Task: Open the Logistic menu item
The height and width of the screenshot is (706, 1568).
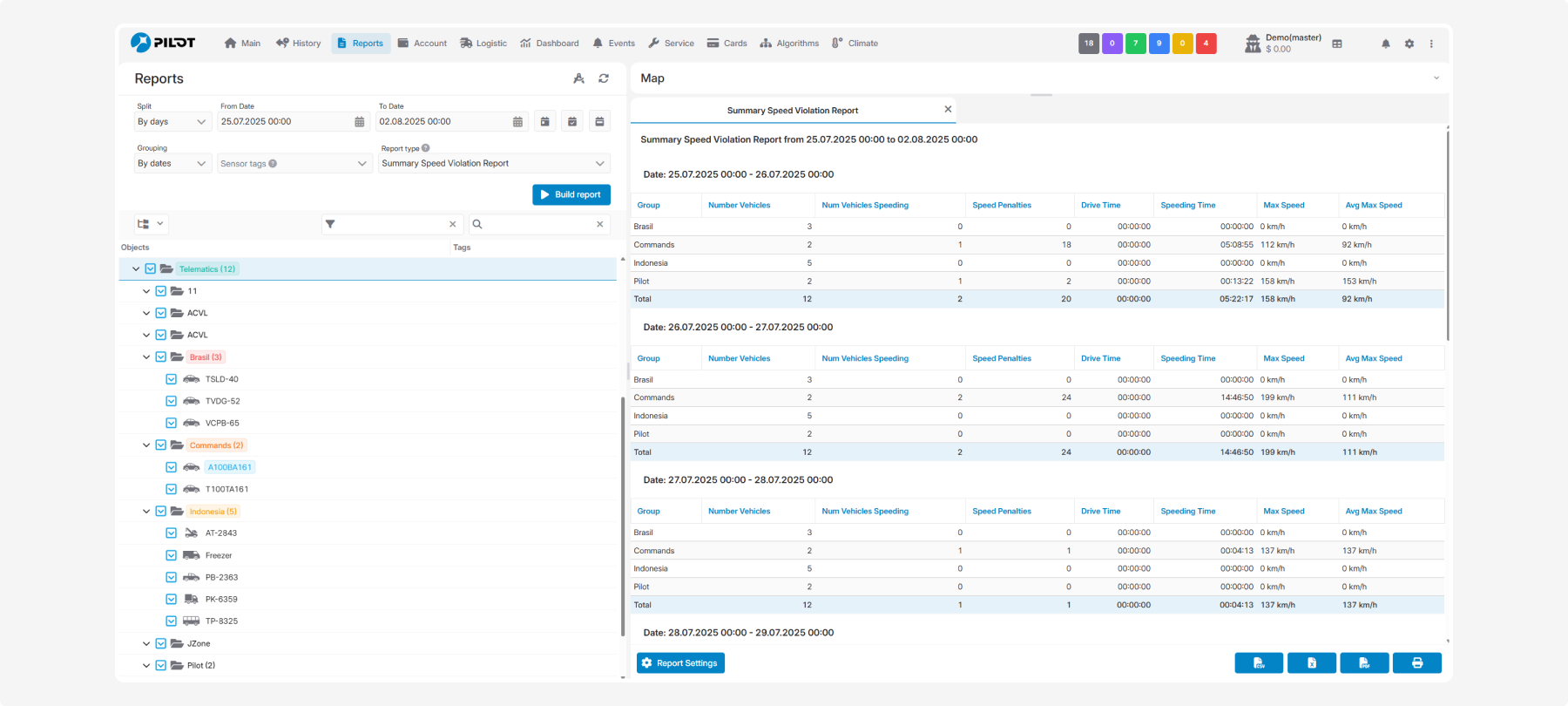Action: pos(483,44)
